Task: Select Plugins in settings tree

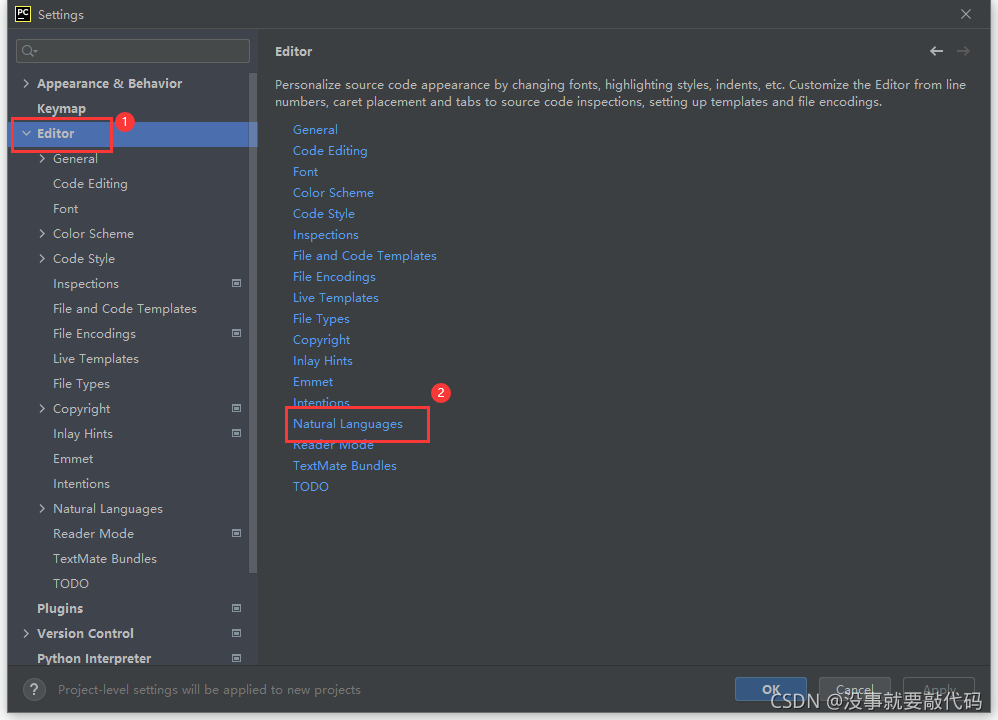Action: (60, 609)
